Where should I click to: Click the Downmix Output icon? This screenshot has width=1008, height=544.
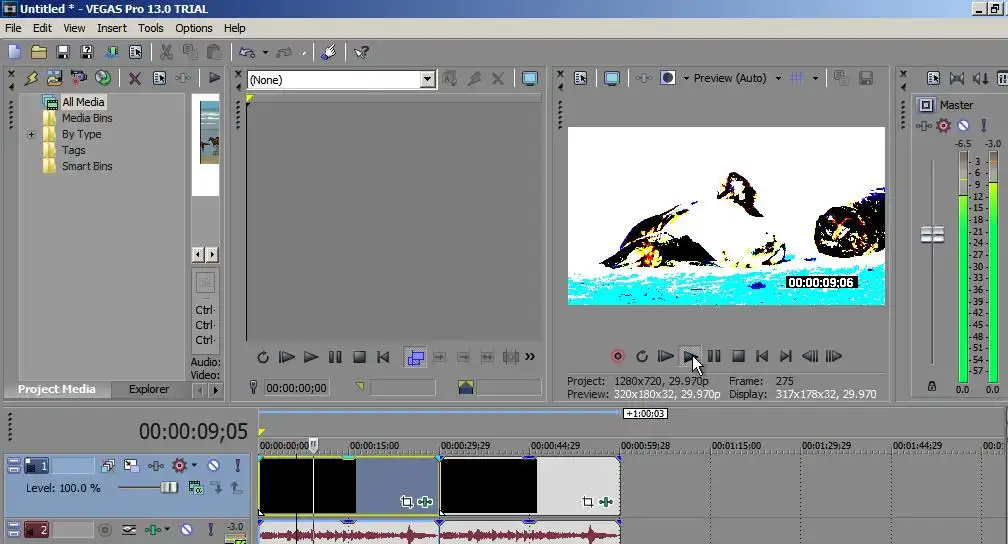957,78
